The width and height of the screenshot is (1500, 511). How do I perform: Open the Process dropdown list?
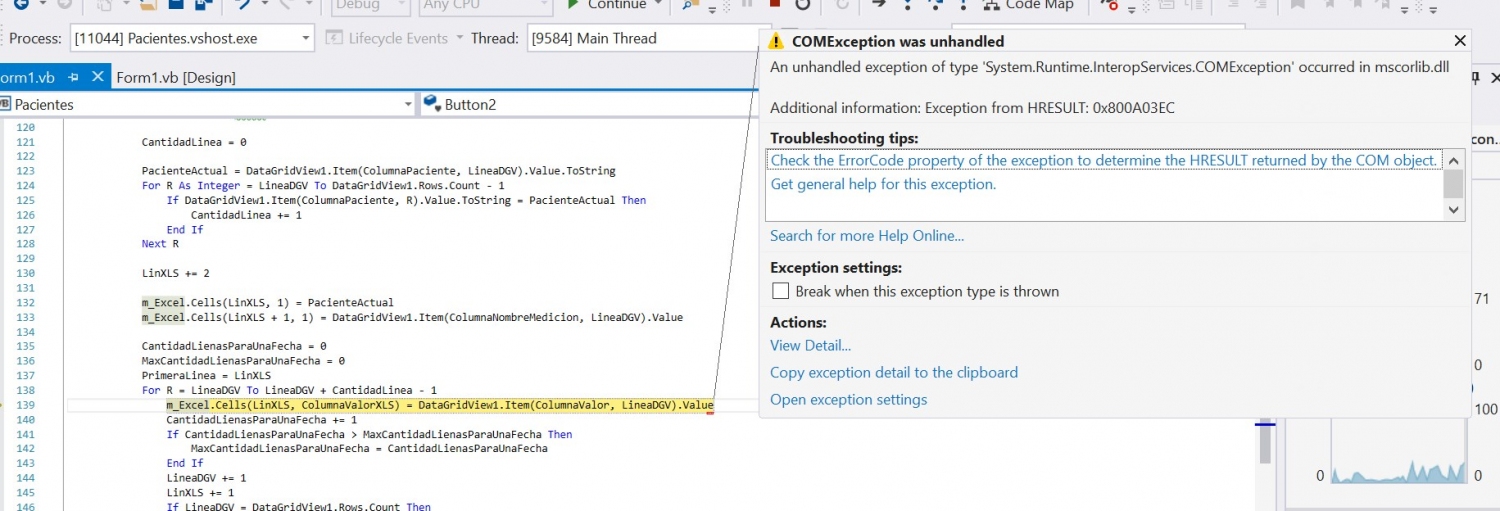pos(305,39)
